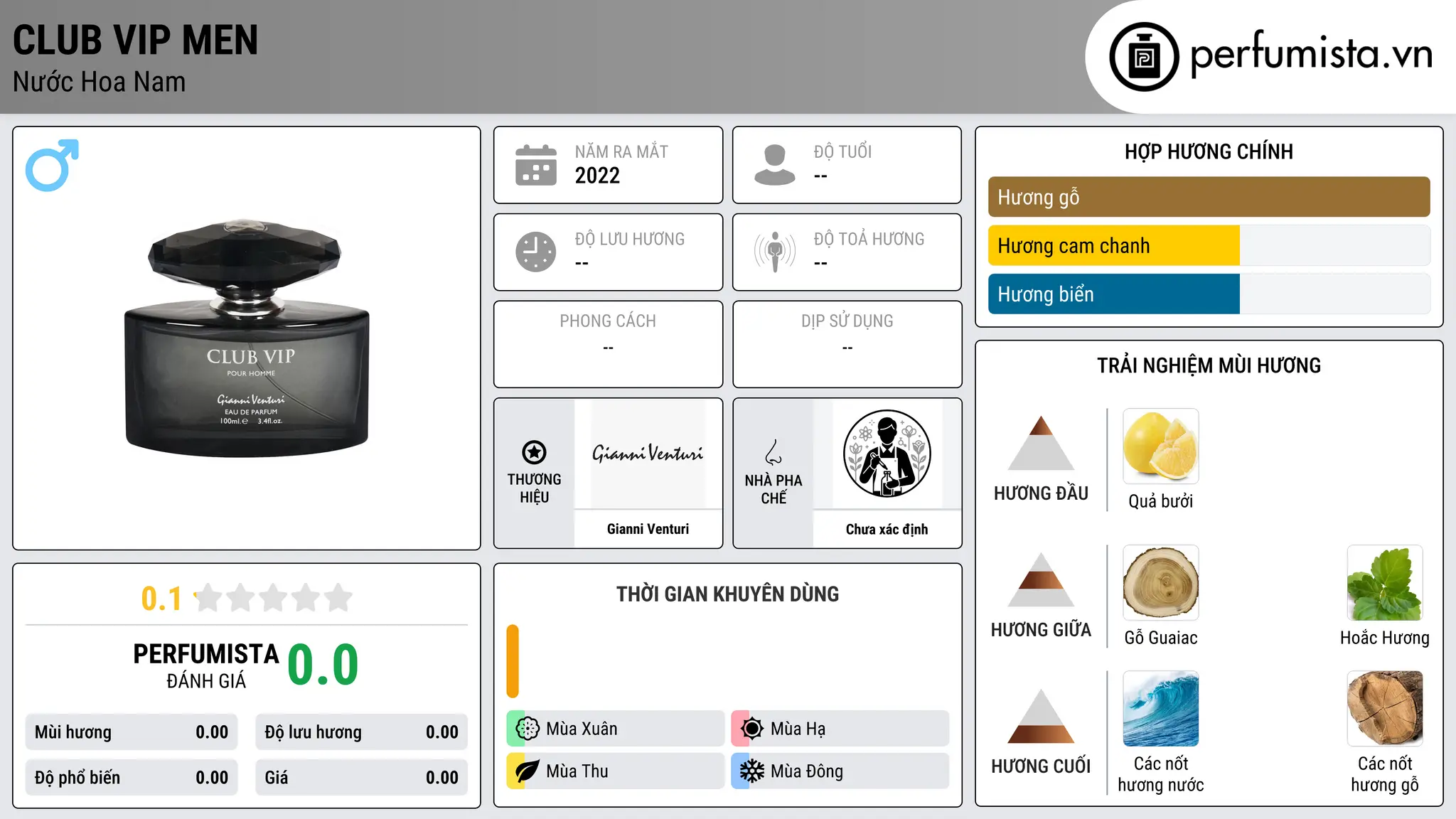Click the Gỗ Guaiac note label

pyautogui.click(x=1161, y=638)
